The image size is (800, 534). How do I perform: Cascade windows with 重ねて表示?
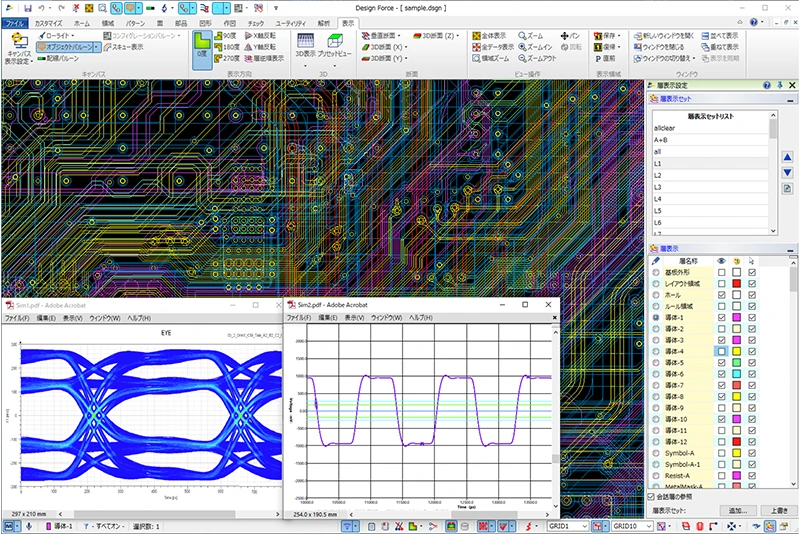(720, 47)
